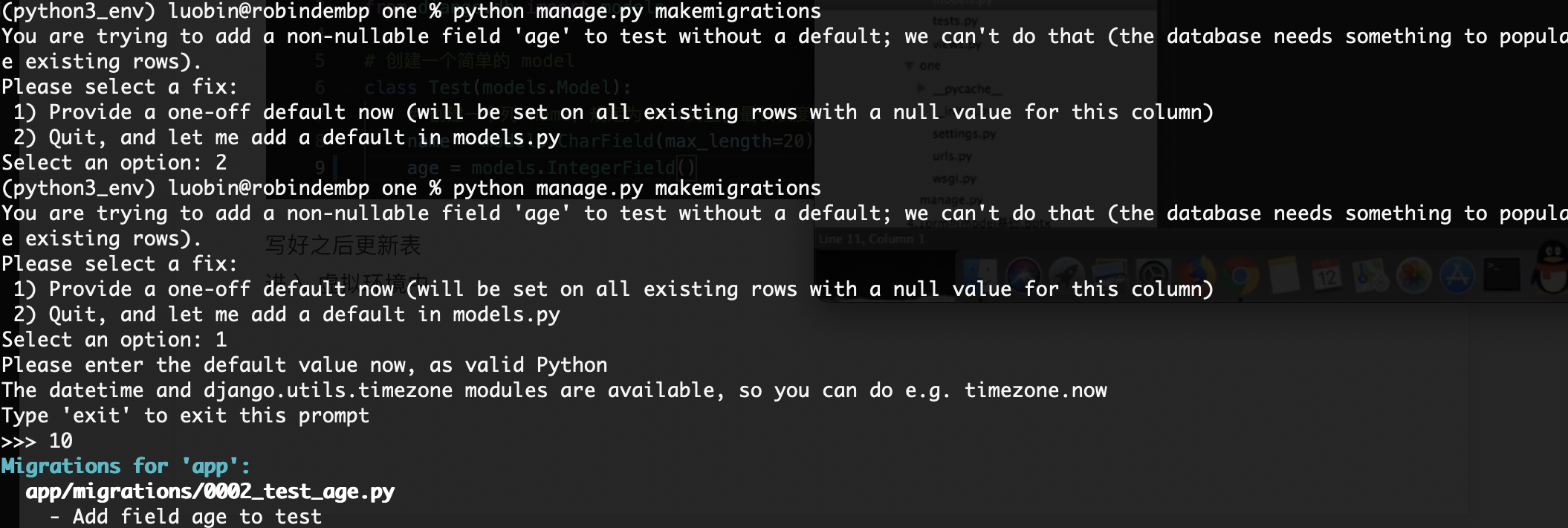Launch Firefox from the dock
Screen dimensions: 1568x528
pos(1196,276)
